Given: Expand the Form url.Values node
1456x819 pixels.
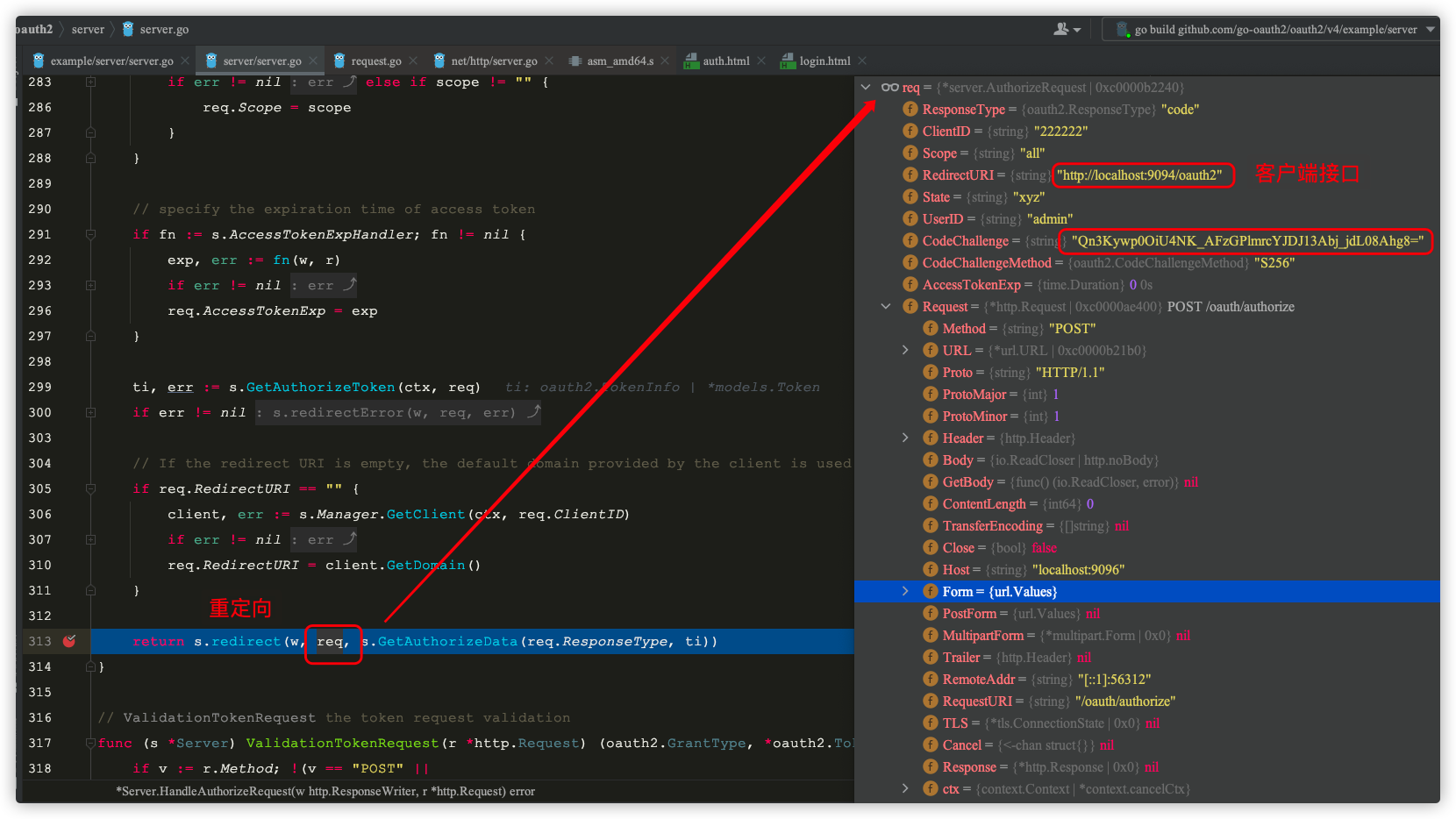Looking at the screenshot, I should click(906, 591).
